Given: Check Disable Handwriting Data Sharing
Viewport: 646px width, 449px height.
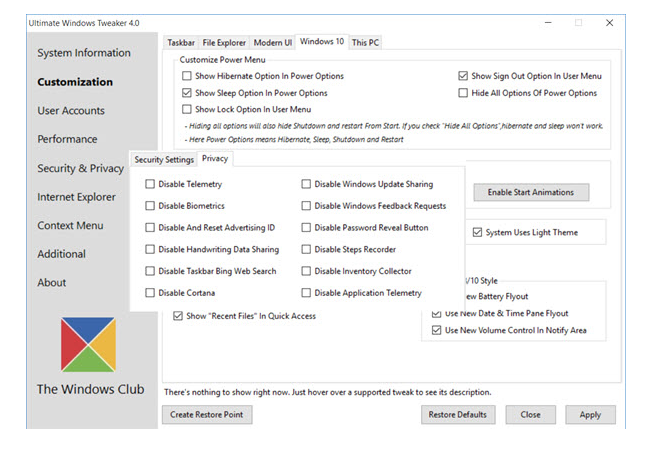Looking at the screenshot, I should pos(150,249).
